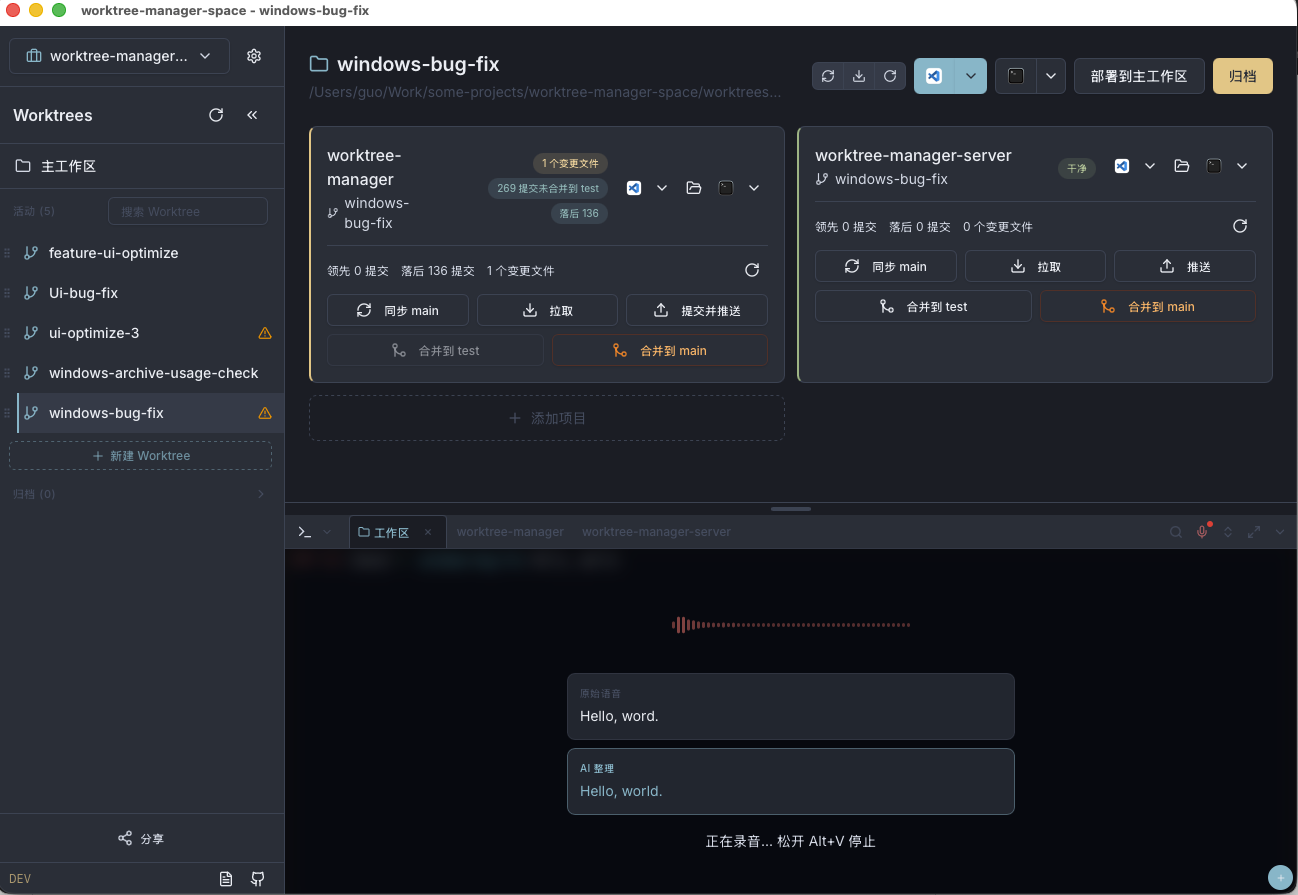This screenshot has width=1298, height=895.
Task: Search in the terminal panel
Action: tap(1176, 532)
